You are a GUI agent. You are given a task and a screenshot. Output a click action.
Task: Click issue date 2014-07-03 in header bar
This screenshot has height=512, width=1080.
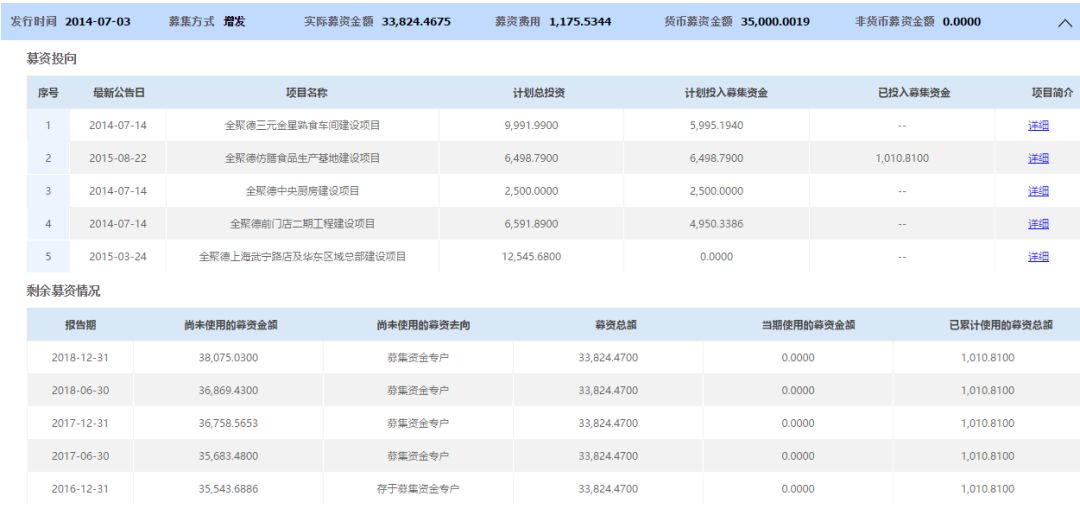click(x=98, y=22)
